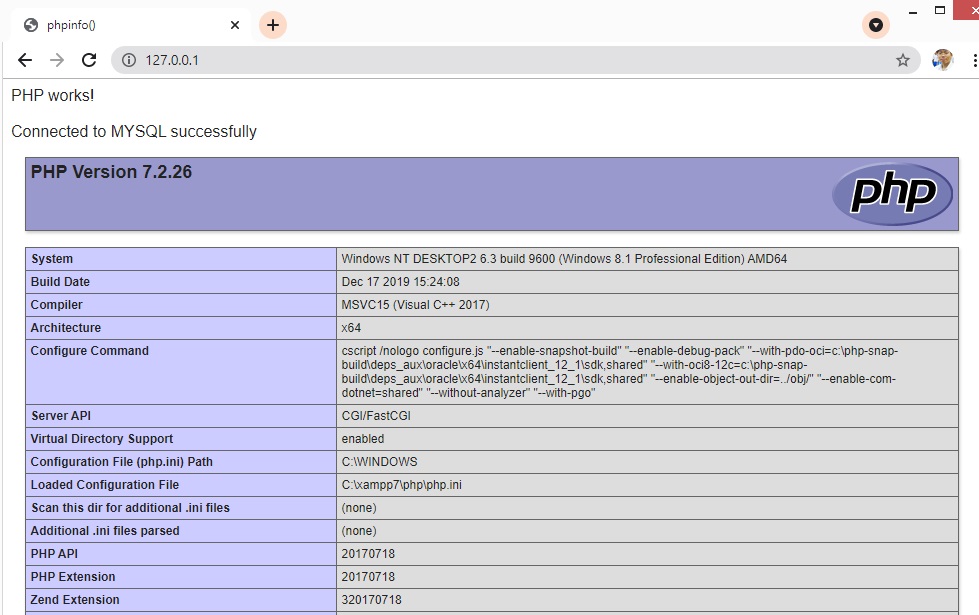The image size is (979, 615).
Task: Click the Loaded Configuration File path value
Action: point(401,485)
